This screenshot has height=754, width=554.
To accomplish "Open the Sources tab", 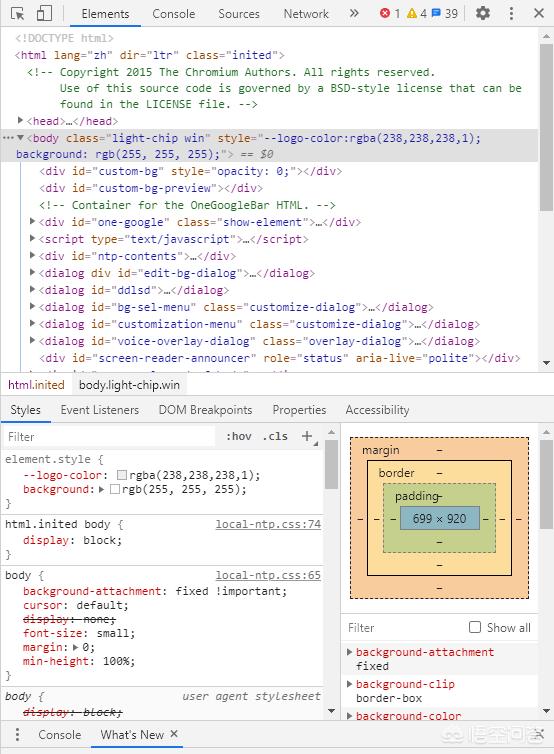I will click(239, 13).
